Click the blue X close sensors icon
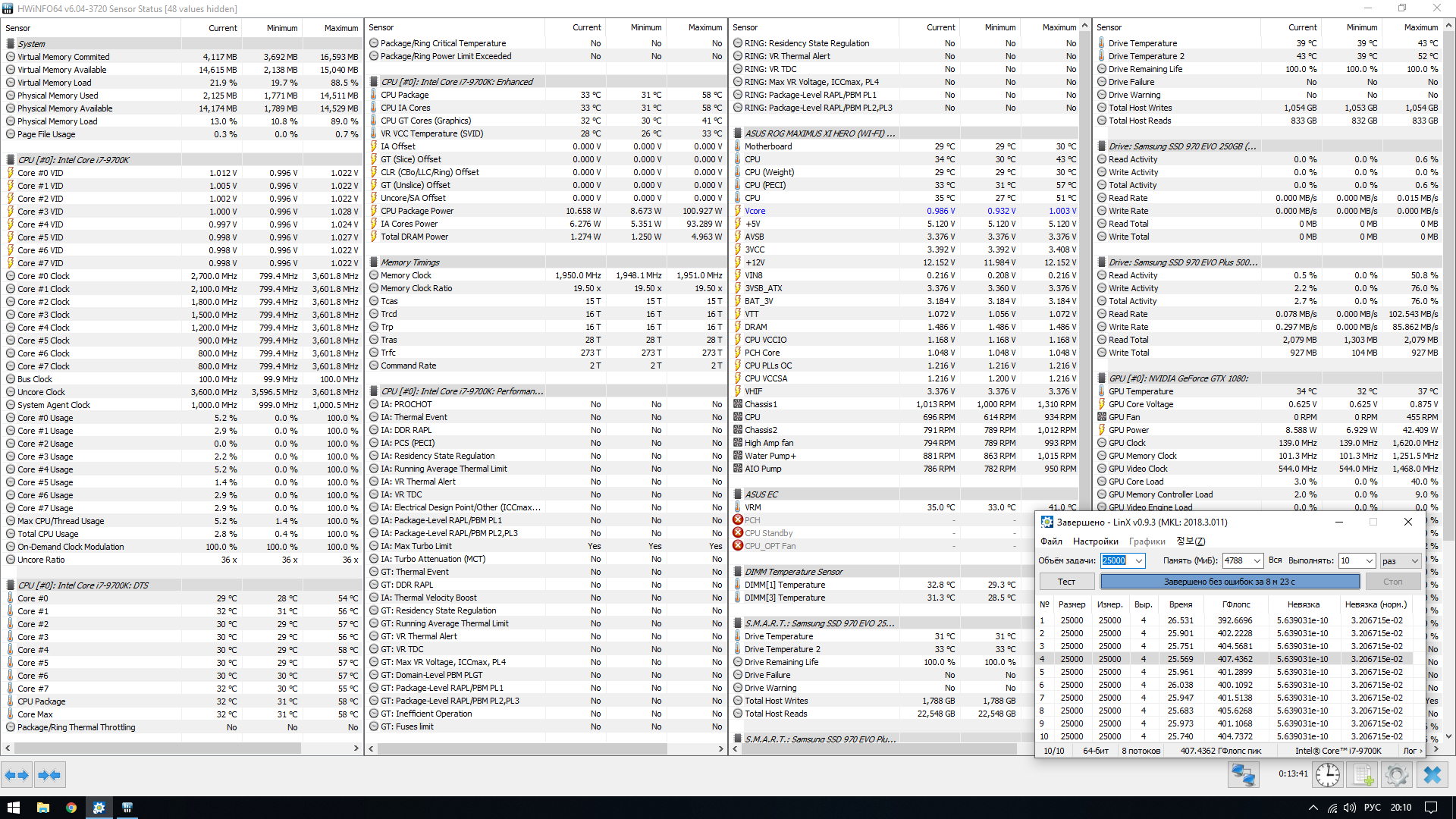Screen dimensions: 1456x819 pyautogui.click(x=1432, y=775)
